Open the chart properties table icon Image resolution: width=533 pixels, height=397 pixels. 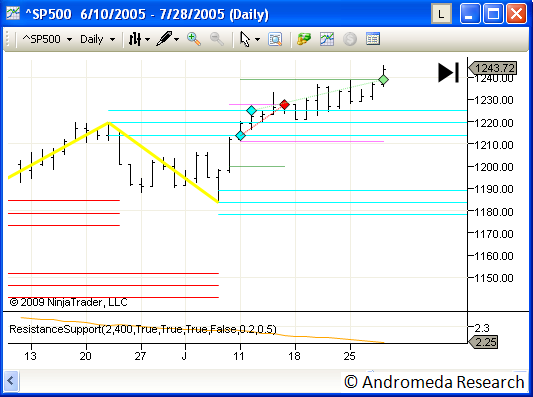coord(373,39)
